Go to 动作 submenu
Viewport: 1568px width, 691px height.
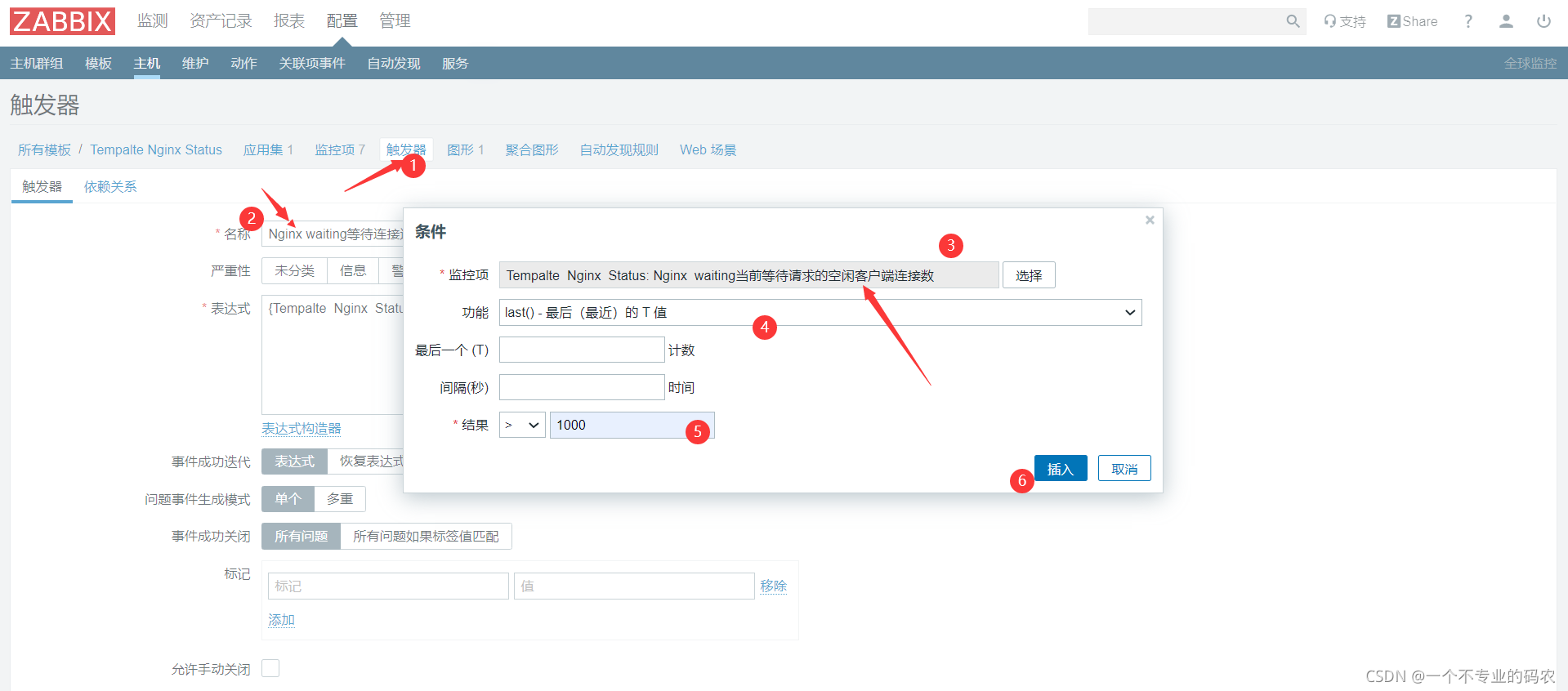[243, 63]
